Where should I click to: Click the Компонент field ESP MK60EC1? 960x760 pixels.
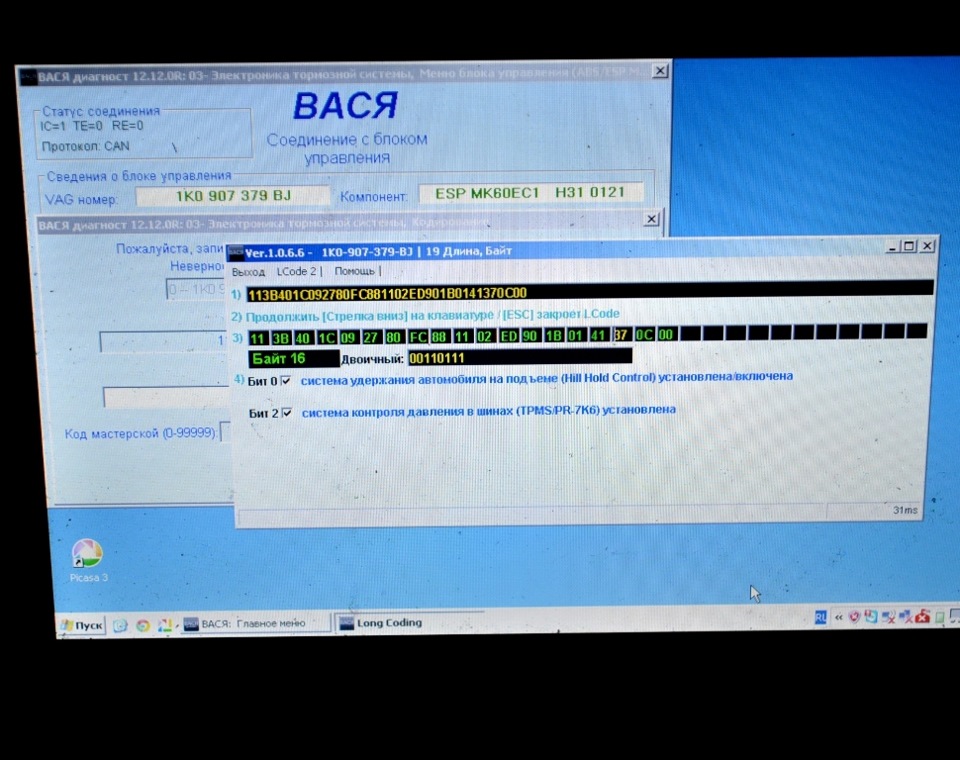pos(530,193)
